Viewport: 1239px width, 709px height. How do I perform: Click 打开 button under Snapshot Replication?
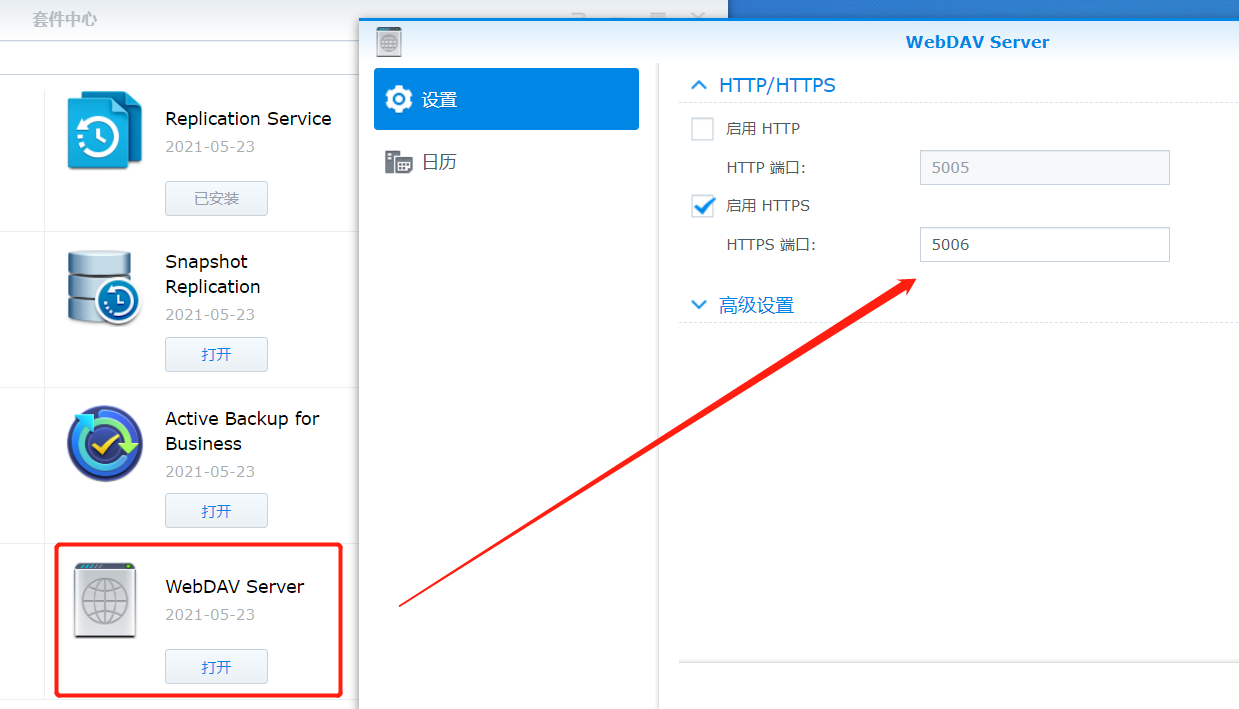[216, 354]
